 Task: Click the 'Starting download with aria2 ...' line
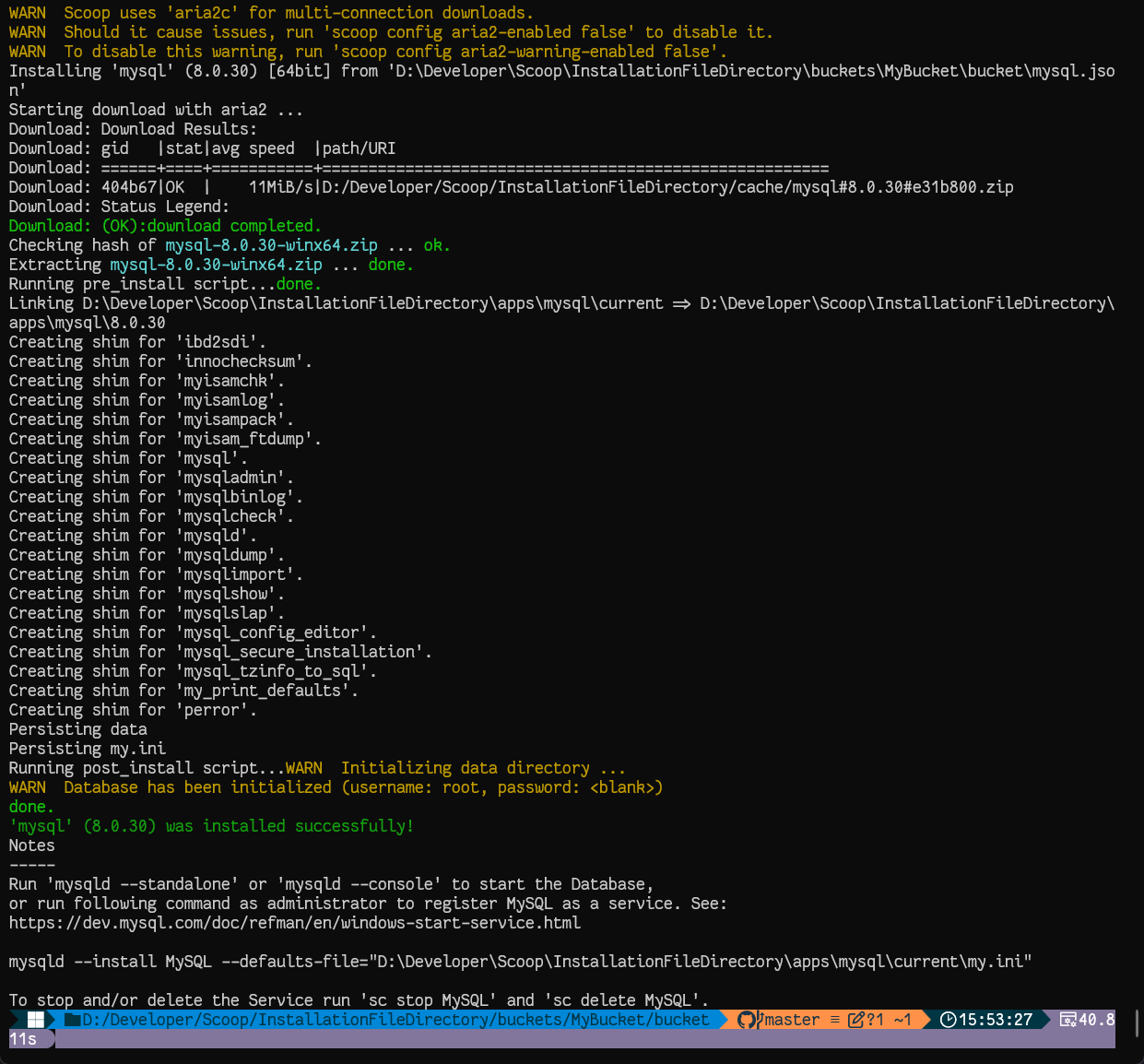(x=156, y=109)
